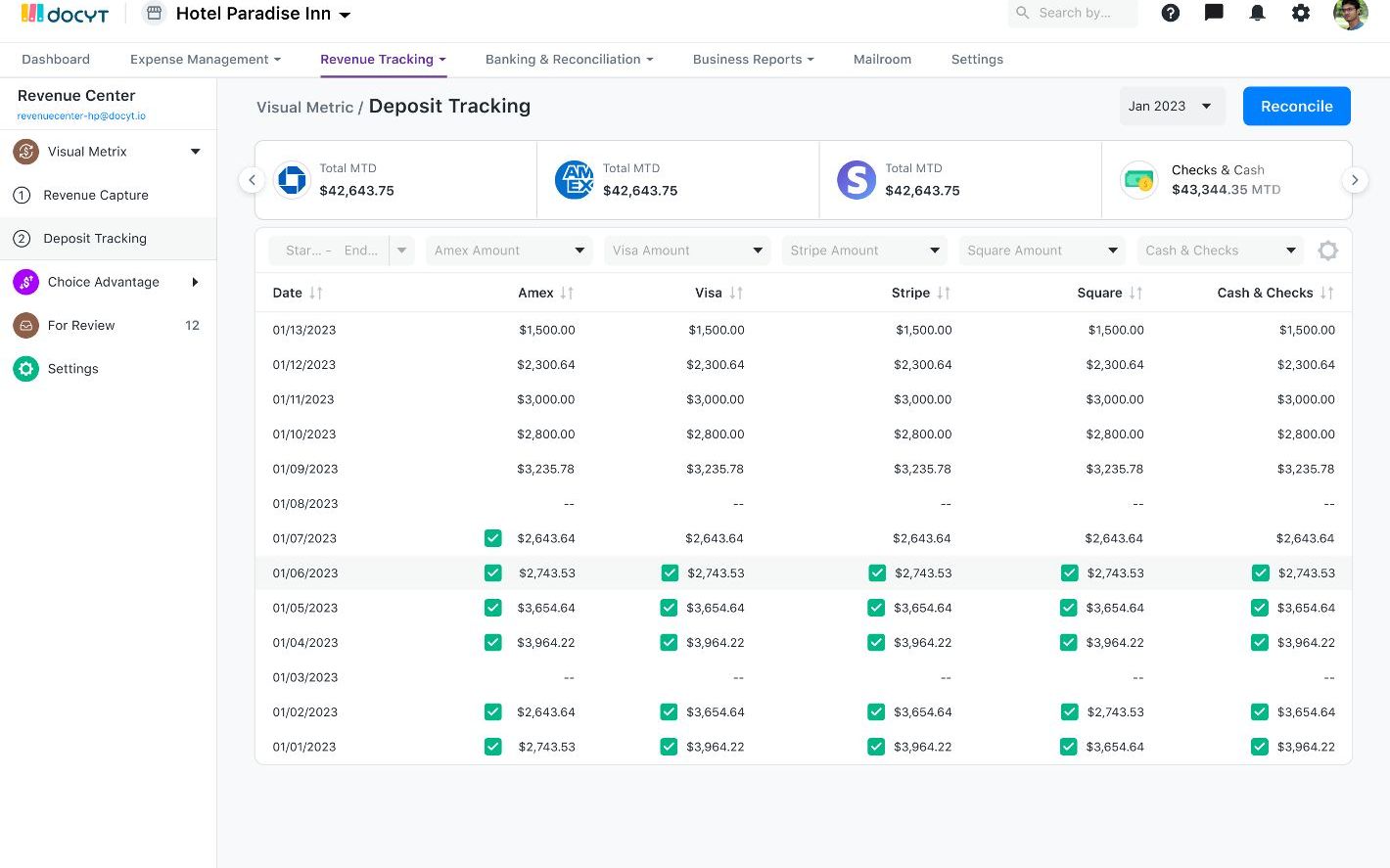Click the user profile avatar
This screenshot has width=1390, height=868.
pos(1350,14)
